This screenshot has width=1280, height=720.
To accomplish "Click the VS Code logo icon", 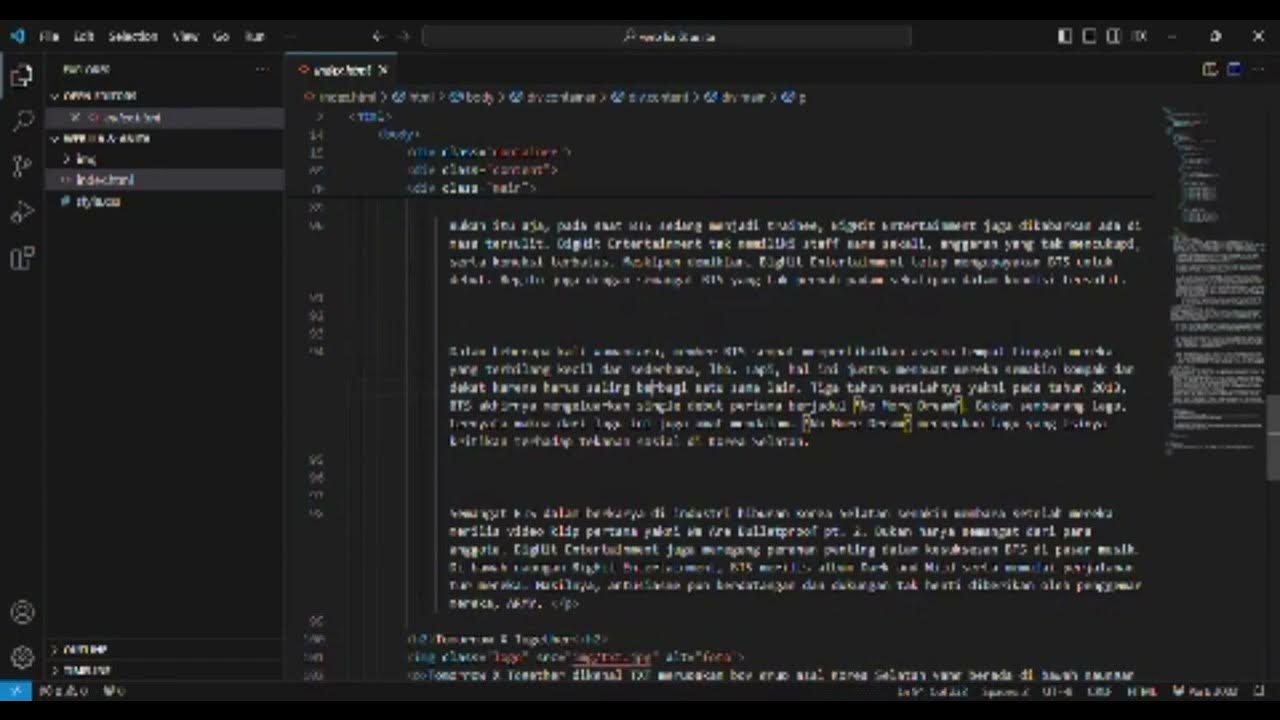I will point(17,36).
